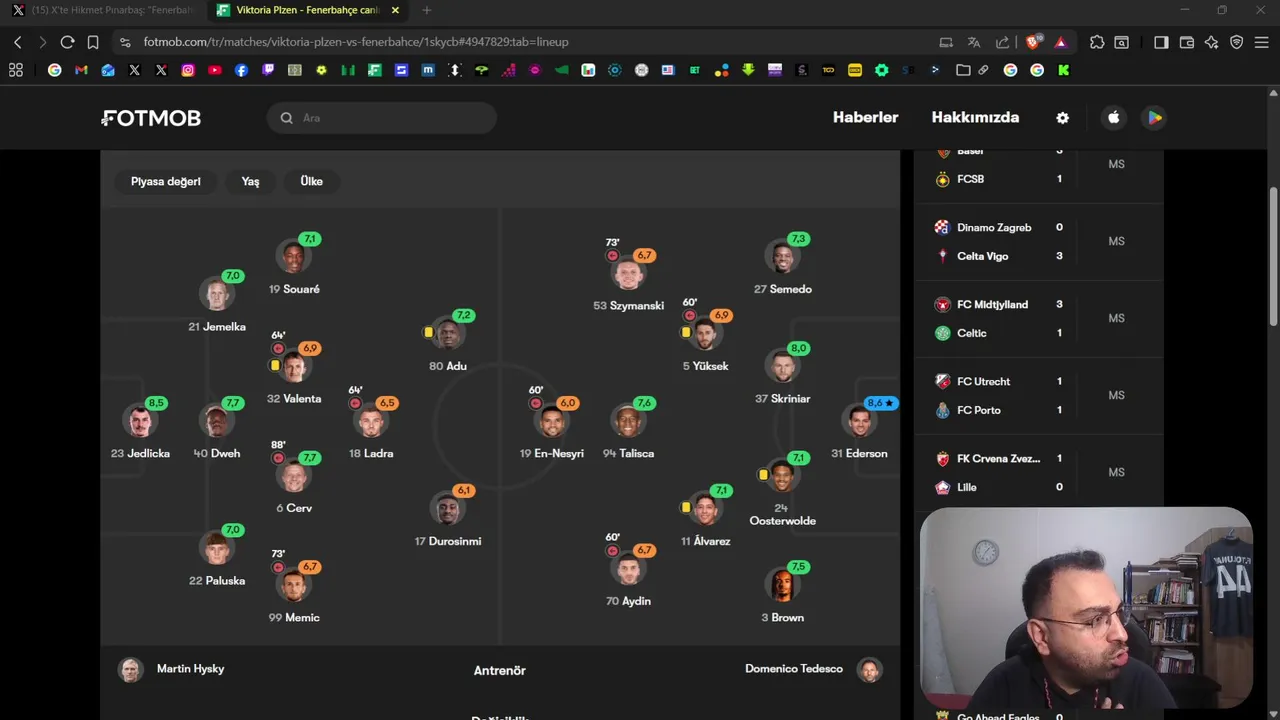This screenshot has height=720, width=1280.
Task: Open the extensions puzzle icon
Action: point(1097,42)
